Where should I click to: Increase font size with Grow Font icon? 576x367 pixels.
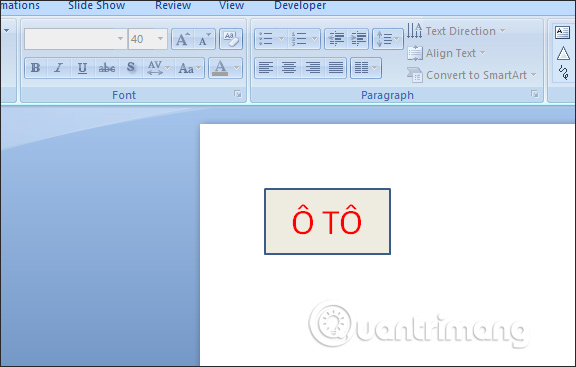coord(183,39)
